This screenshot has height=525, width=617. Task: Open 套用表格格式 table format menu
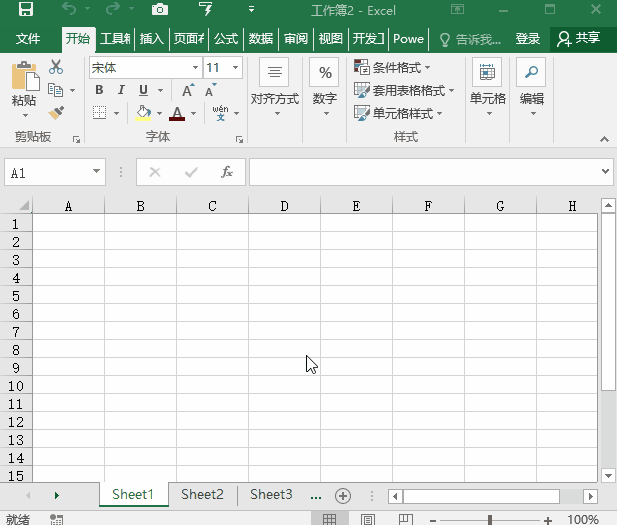(404, 91)
